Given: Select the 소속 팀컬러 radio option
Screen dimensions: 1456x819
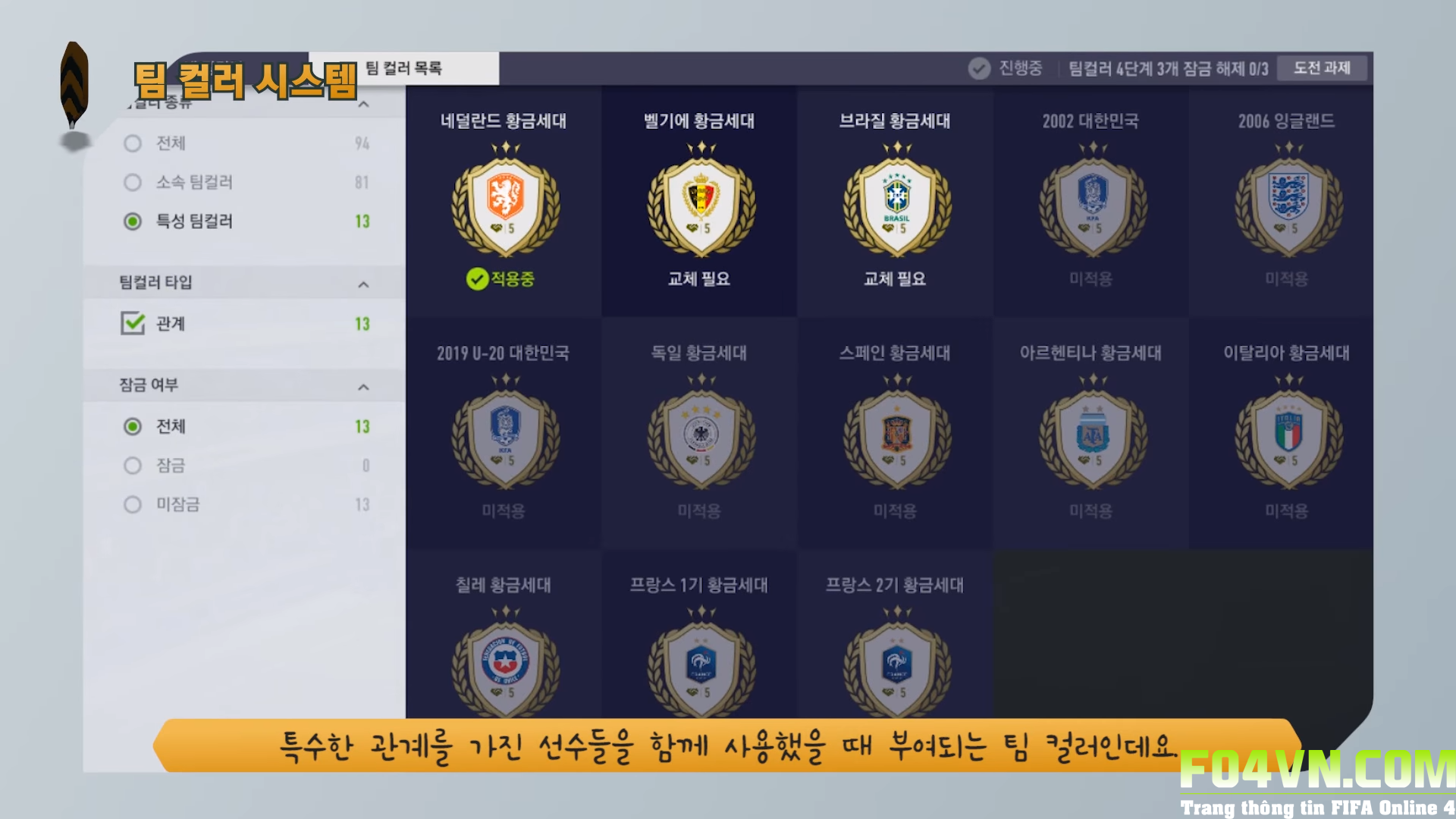Looking at the screenshot, I should [133, 182].
